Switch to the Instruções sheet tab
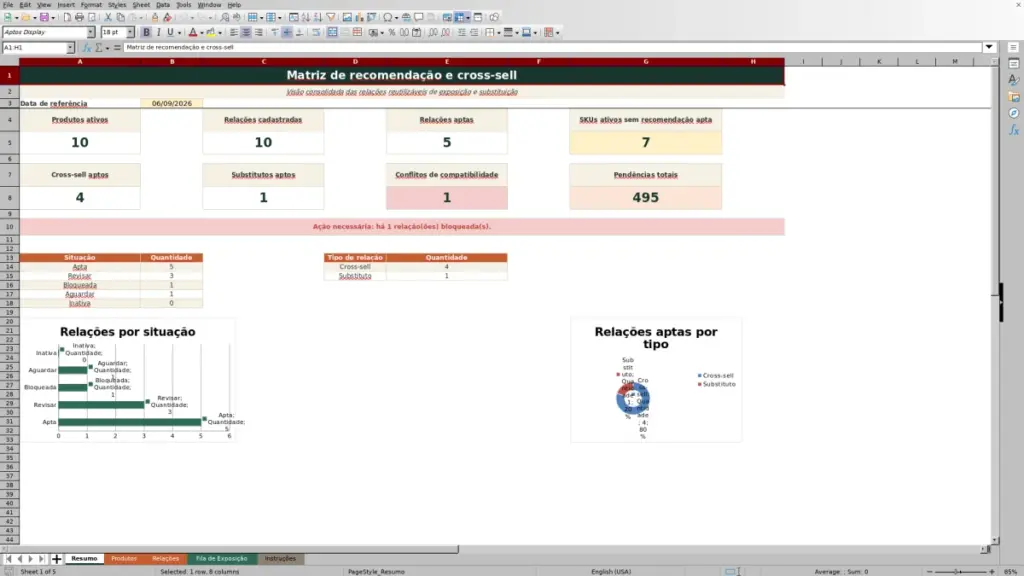 [x=280, y=559]
